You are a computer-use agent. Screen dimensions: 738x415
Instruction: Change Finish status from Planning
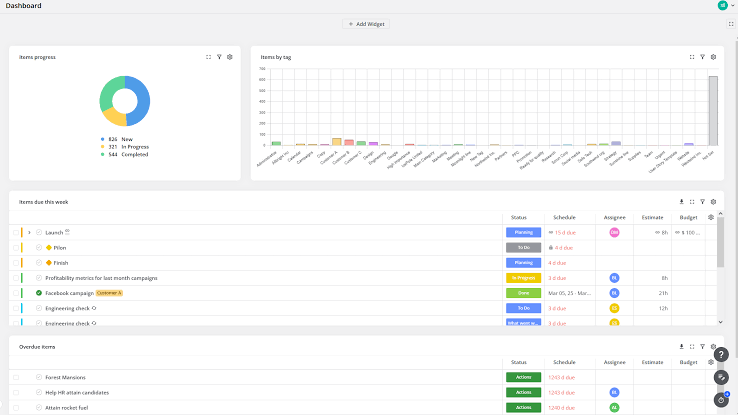[523, 263]
